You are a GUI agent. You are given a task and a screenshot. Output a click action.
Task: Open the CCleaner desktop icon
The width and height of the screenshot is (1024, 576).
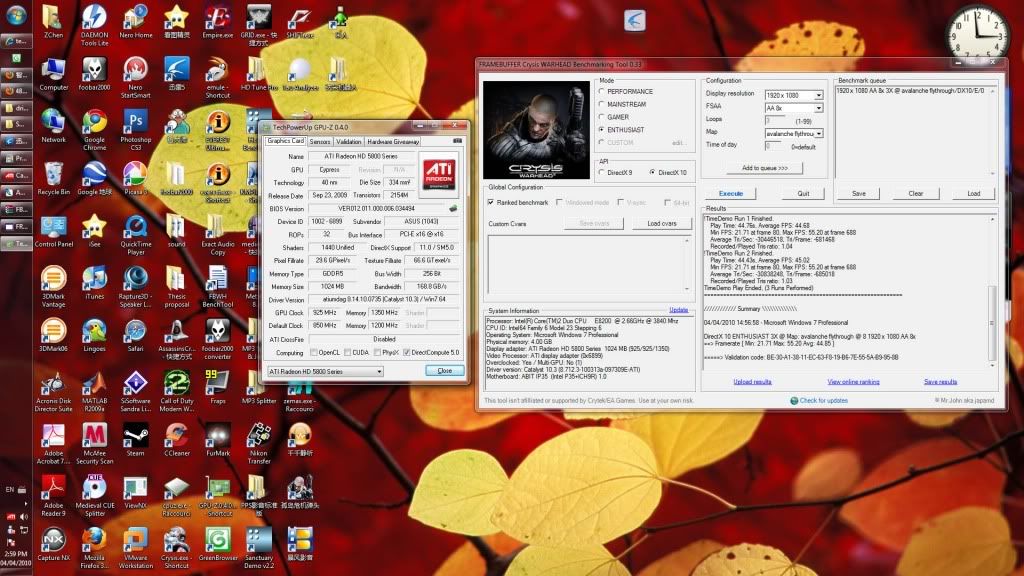pyautogui.click(x=176, y=435)
